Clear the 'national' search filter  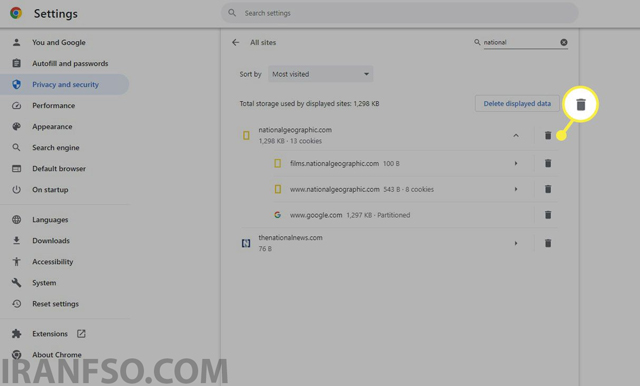(564, 42)
